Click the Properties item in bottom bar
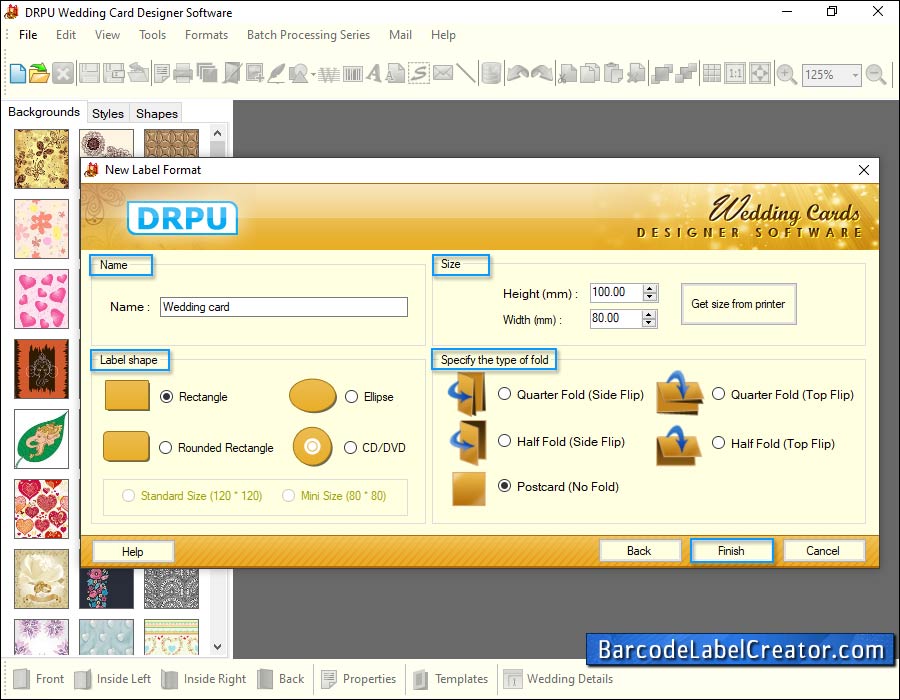 coord(359,679)
